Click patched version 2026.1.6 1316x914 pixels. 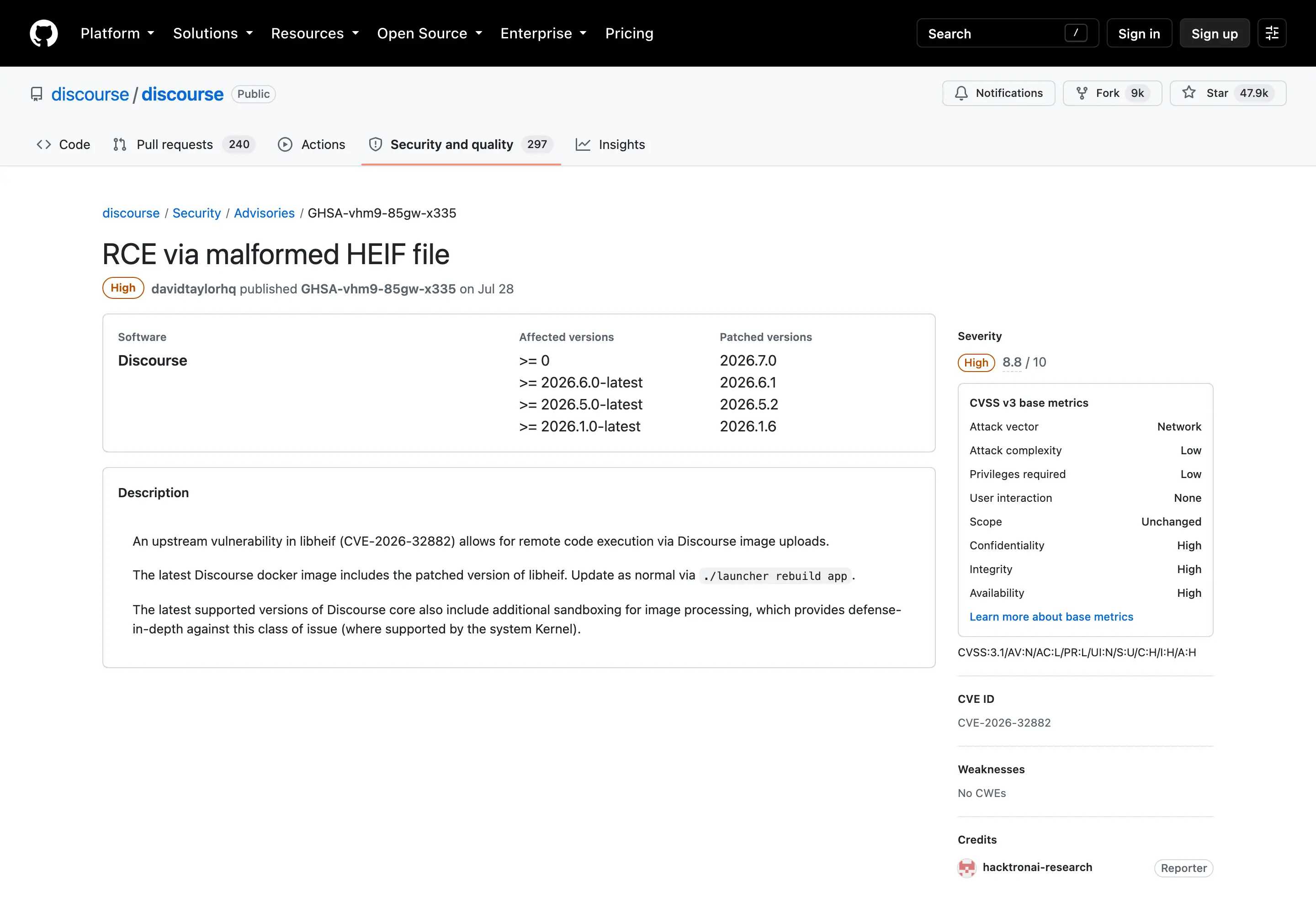(748, 426)
